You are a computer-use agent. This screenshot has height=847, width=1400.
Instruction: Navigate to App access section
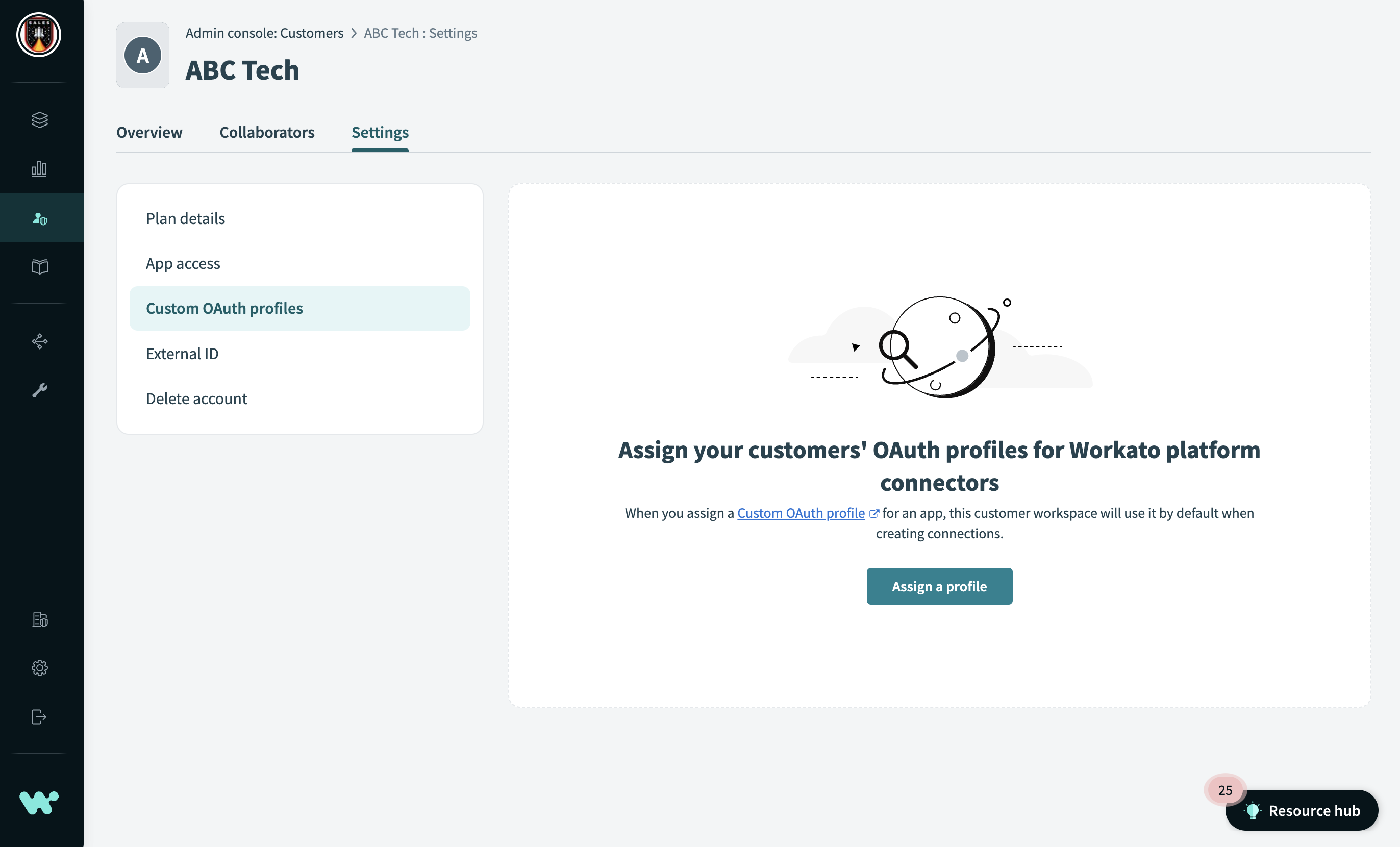point(183,262)
